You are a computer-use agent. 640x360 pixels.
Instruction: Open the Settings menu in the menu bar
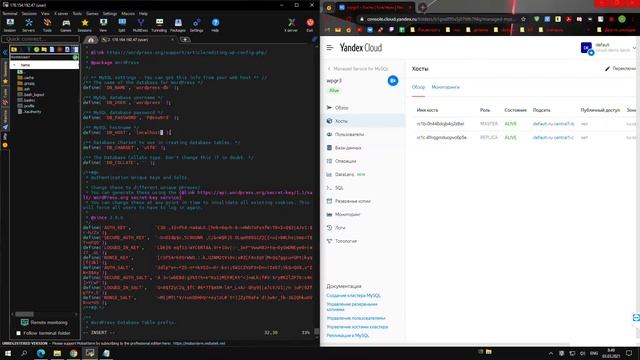[109, 13]
